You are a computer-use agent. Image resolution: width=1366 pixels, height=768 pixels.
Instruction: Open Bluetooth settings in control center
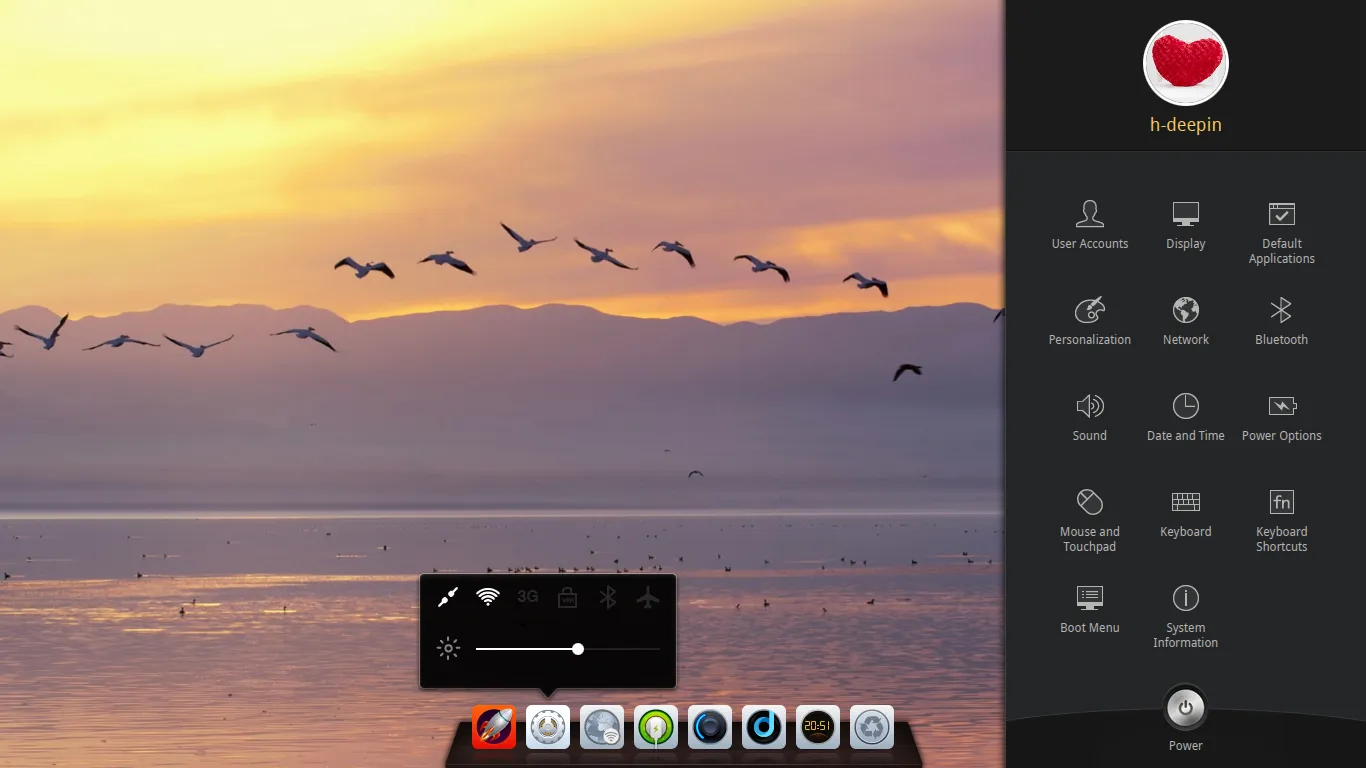[1282, 321]
